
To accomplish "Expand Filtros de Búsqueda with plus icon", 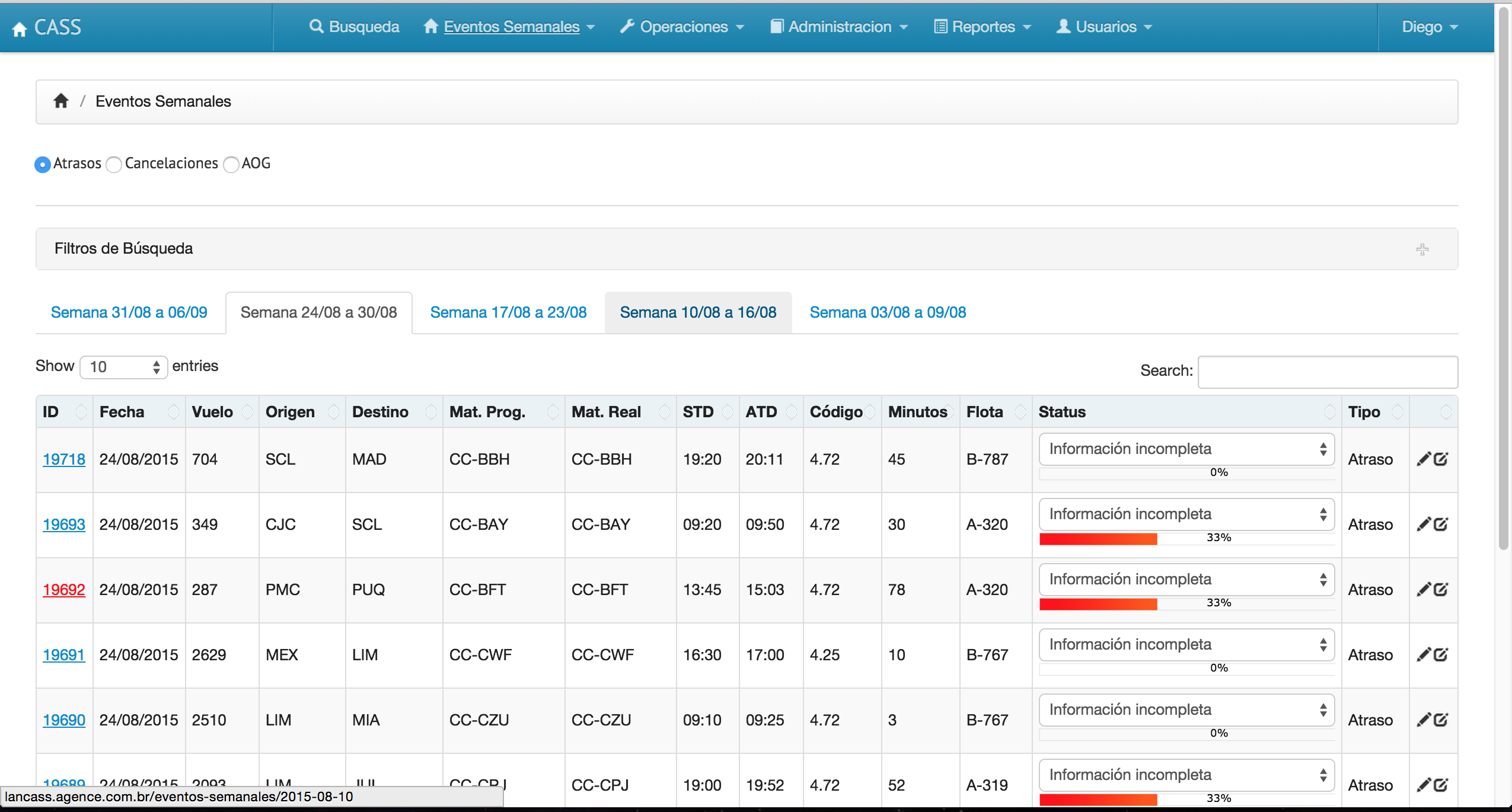I will pos(1422,250).
